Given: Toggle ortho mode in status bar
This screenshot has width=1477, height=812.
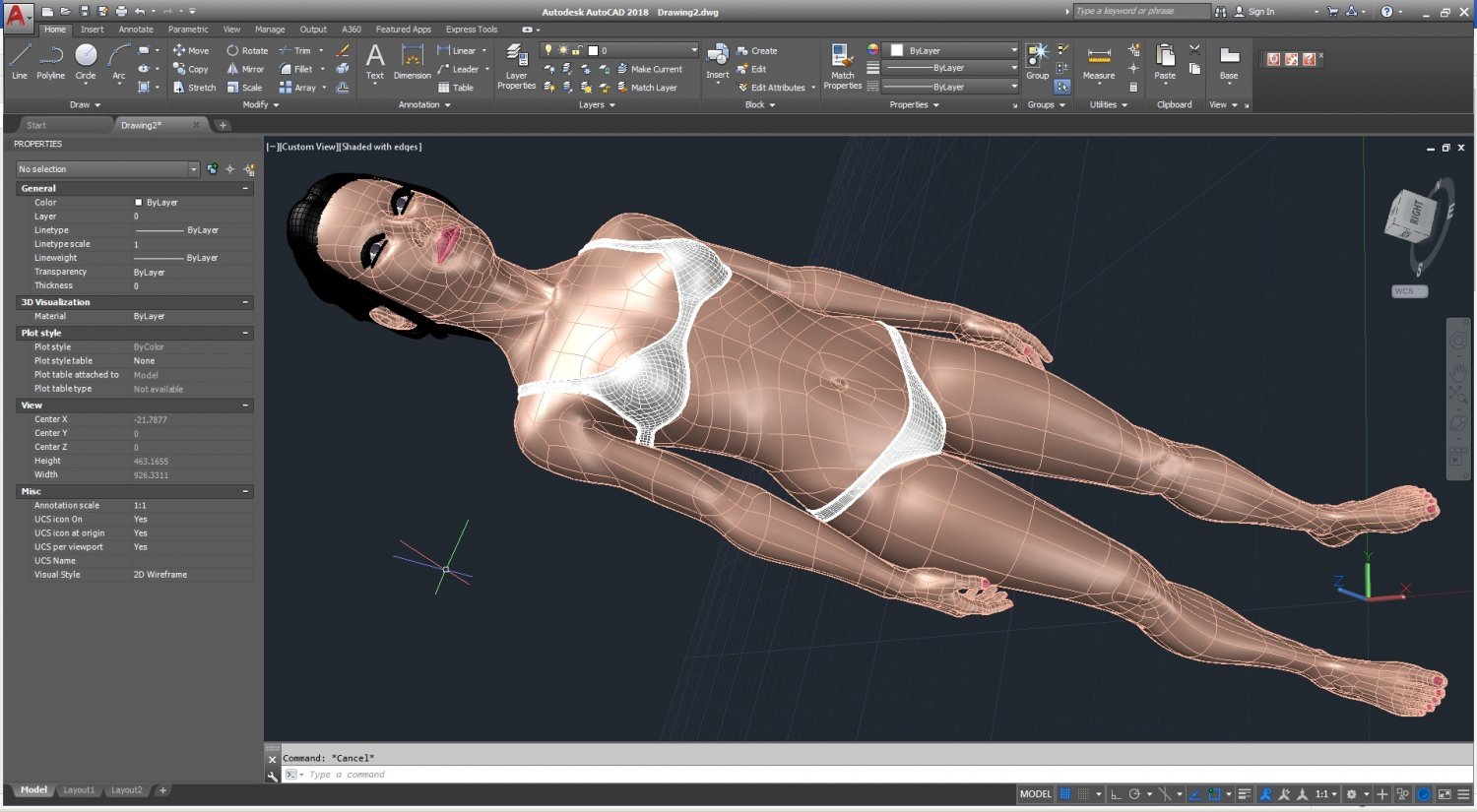Looking at the screenshot, I should pyautogui.click(x=1116, y=794).
